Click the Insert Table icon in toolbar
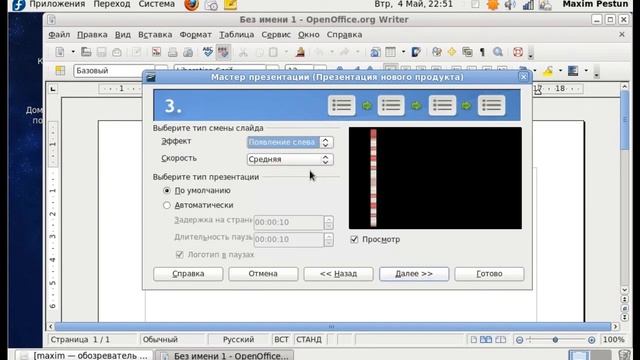The image size is (640, 360). tap(391, 52)
